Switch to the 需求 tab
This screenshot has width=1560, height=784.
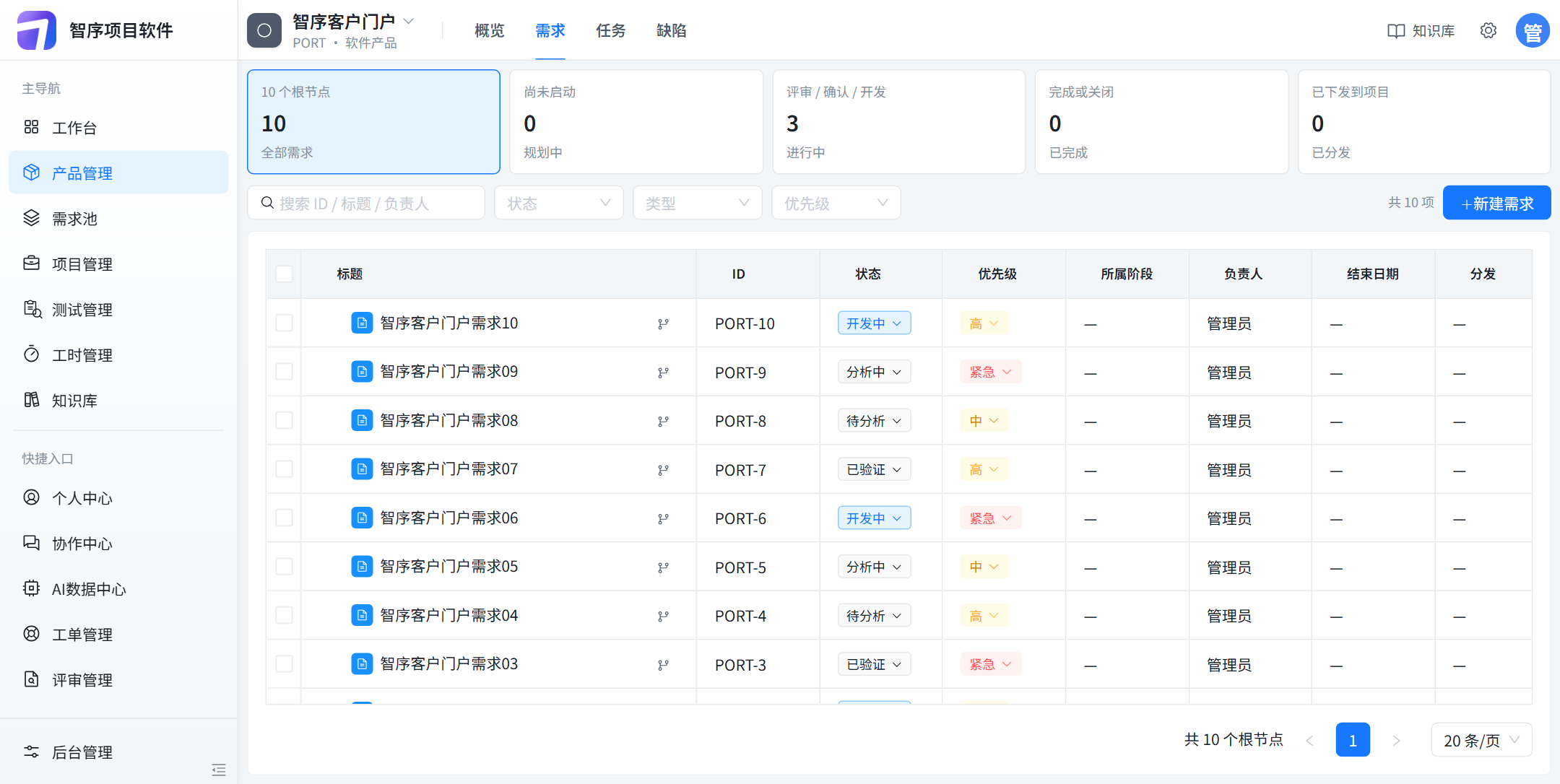point(550,30)
